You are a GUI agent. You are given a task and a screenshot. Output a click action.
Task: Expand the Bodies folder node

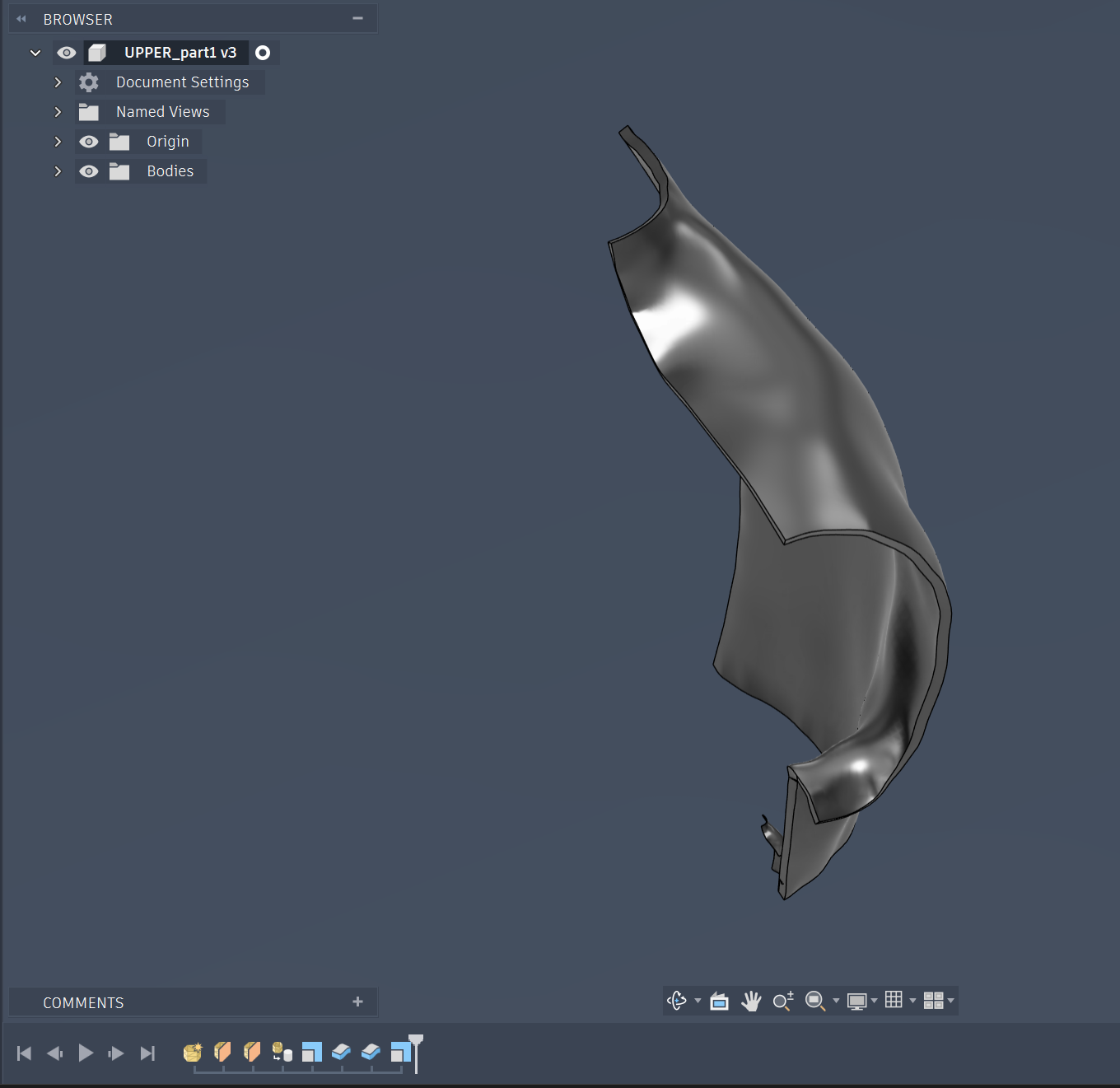coord(58,171)
